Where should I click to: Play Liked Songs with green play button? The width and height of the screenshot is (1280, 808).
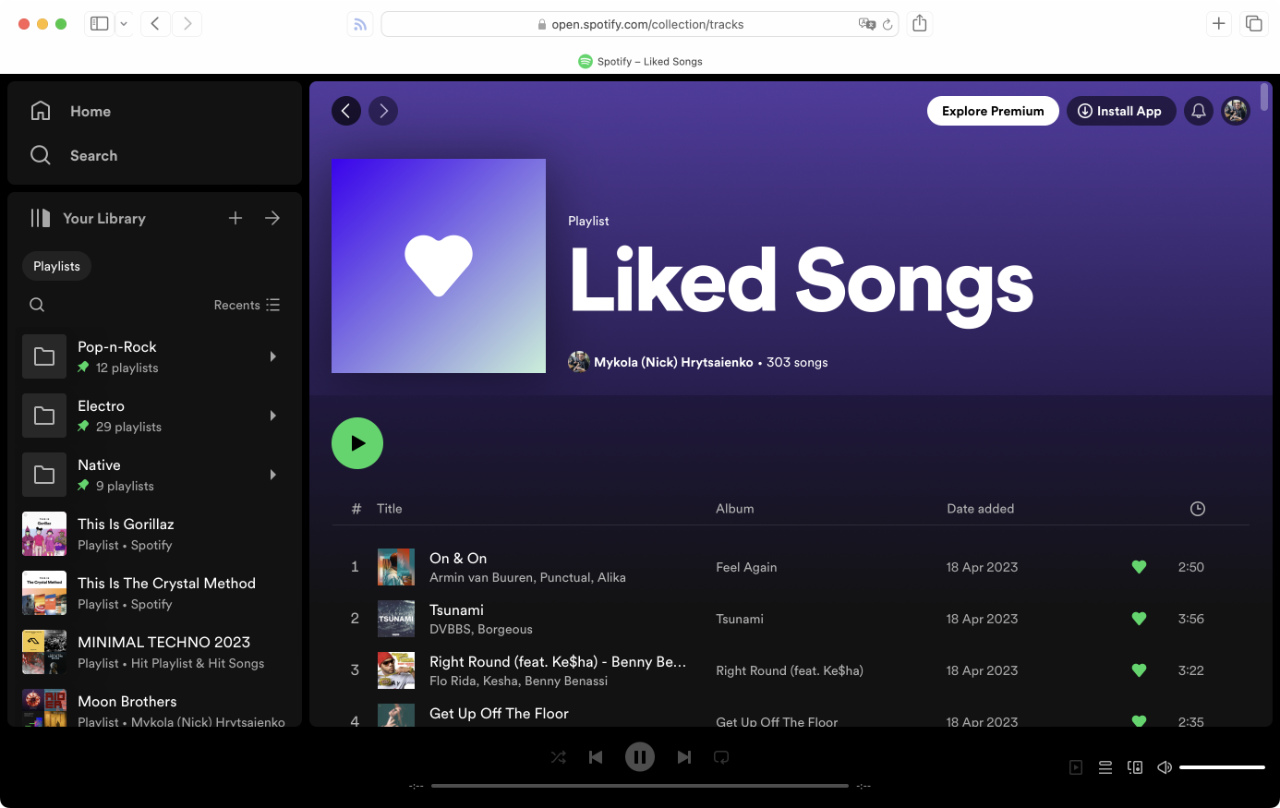pos(357,443)
